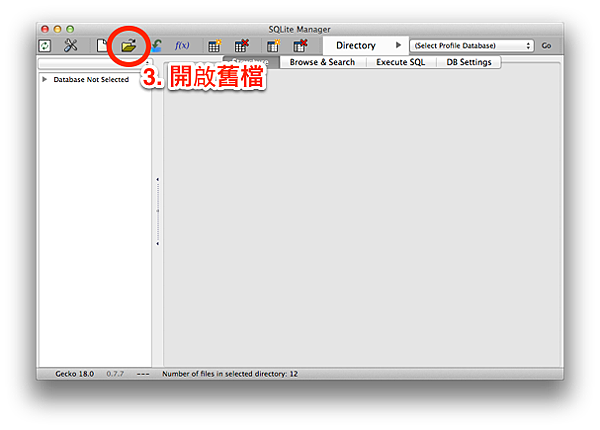Create a new database file icon
The height and width of the screenshot is (430, 600).
click(102, 46)
